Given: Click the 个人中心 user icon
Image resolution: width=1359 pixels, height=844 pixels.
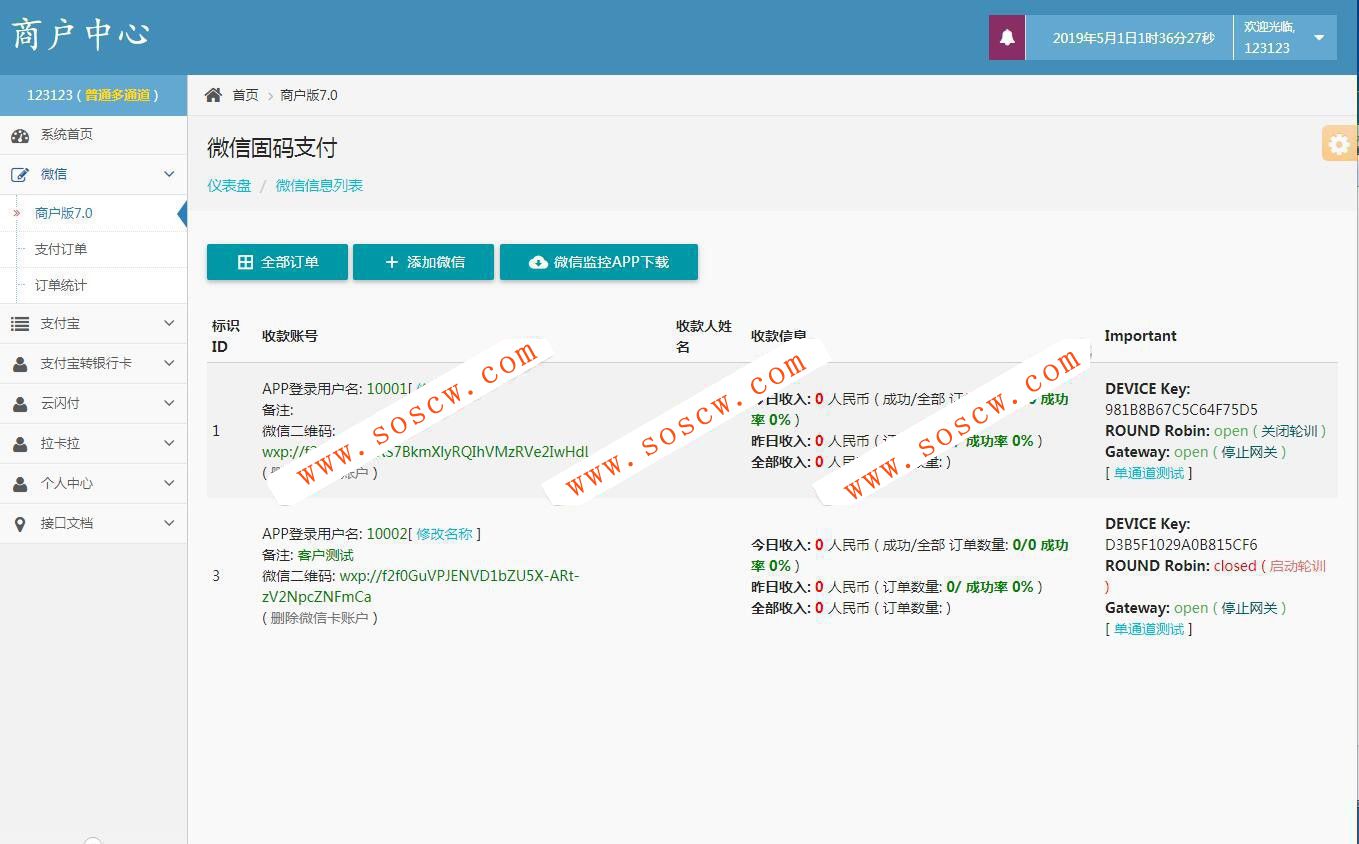Looking at the screenshot, I should [x=20, y=484].
